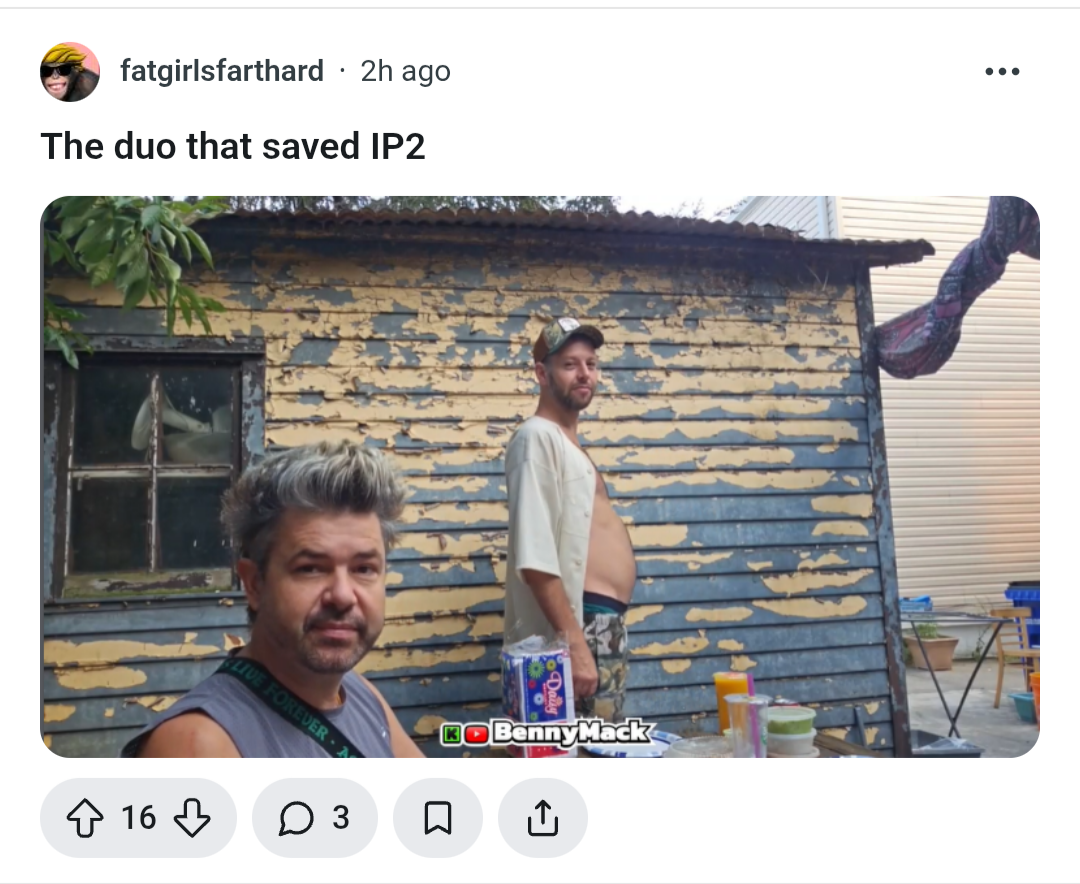
Task: Click the fatgirlsfarthard profile avatar
Action: click(70, 72)
